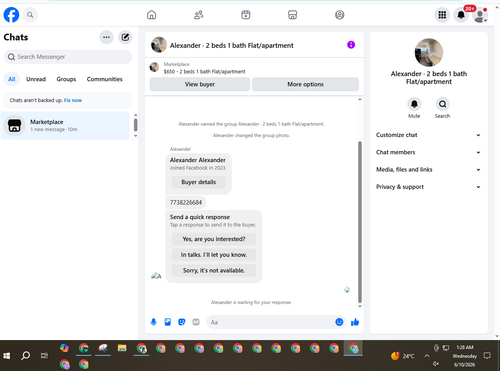Open the Chats options three-dot button
500x371 pixels.
tap(106, 37)
